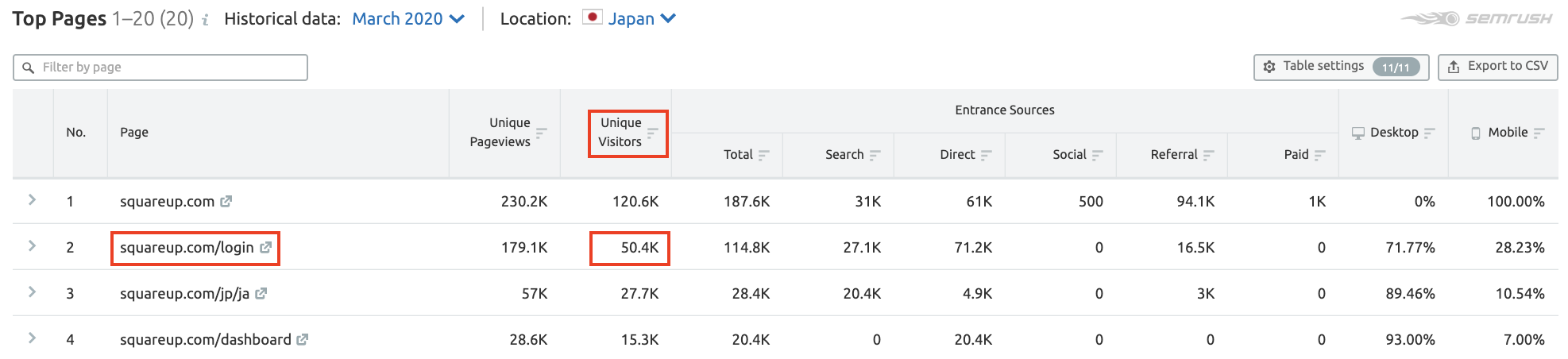This screenshot has width=1568, height=359.
Task: Open the squareup.com/login page link
Action: click(187, 248)
